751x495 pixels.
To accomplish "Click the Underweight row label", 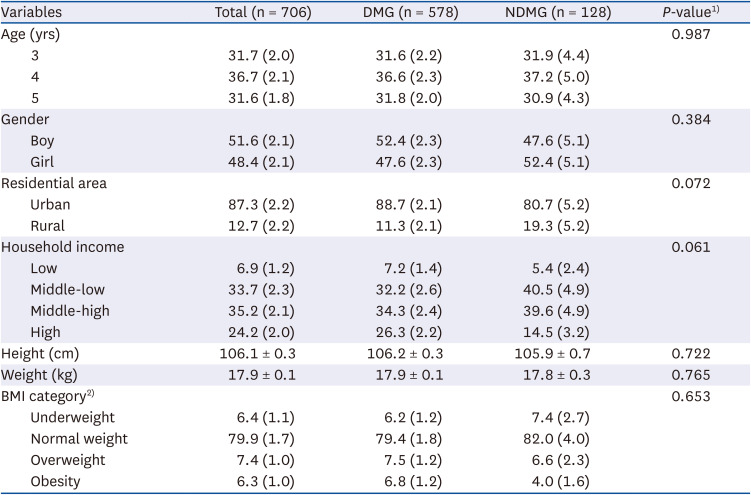I will [72, 416].
